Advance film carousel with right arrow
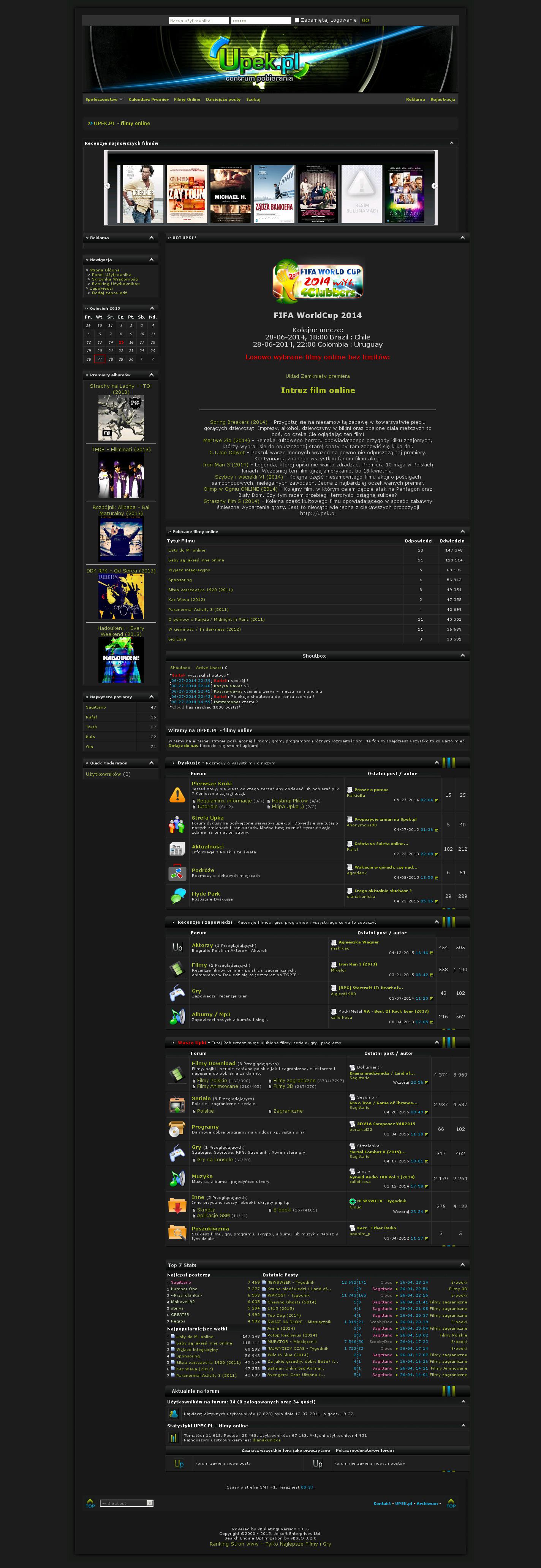 tap(434, 186)
